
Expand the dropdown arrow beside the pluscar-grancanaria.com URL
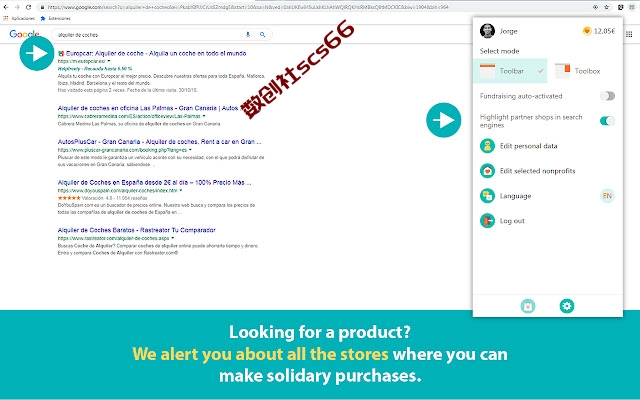click(x=190, y=150)
